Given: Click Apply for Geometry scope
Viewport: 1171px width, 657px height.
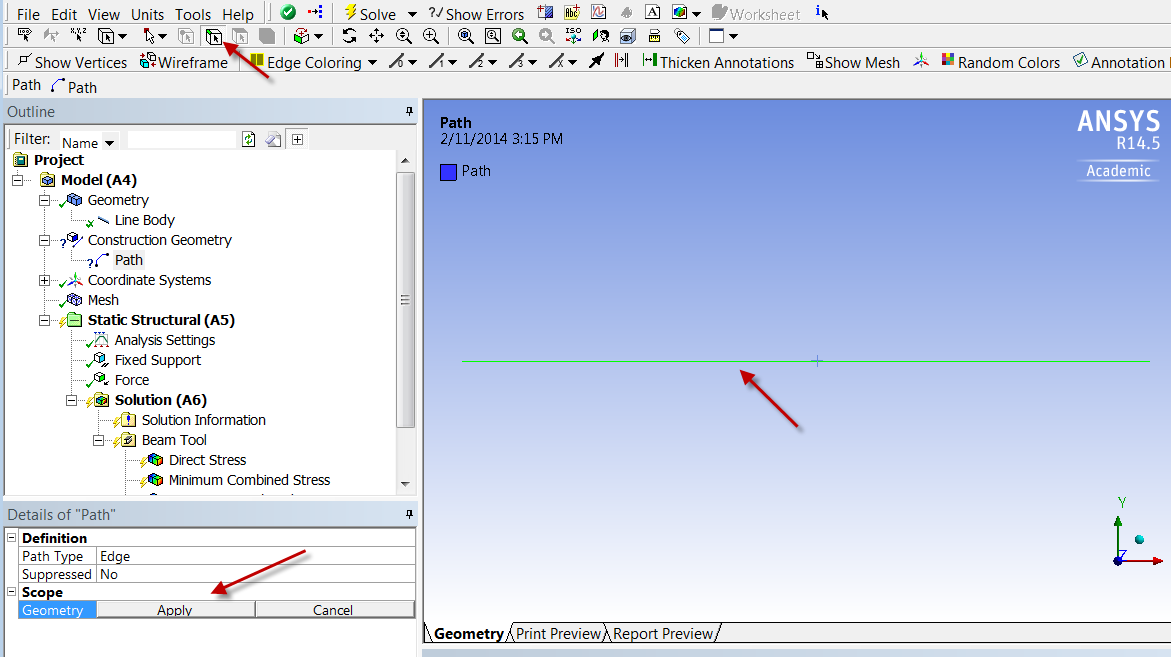Looking at the screenshot, I should [x=175, y=610].
